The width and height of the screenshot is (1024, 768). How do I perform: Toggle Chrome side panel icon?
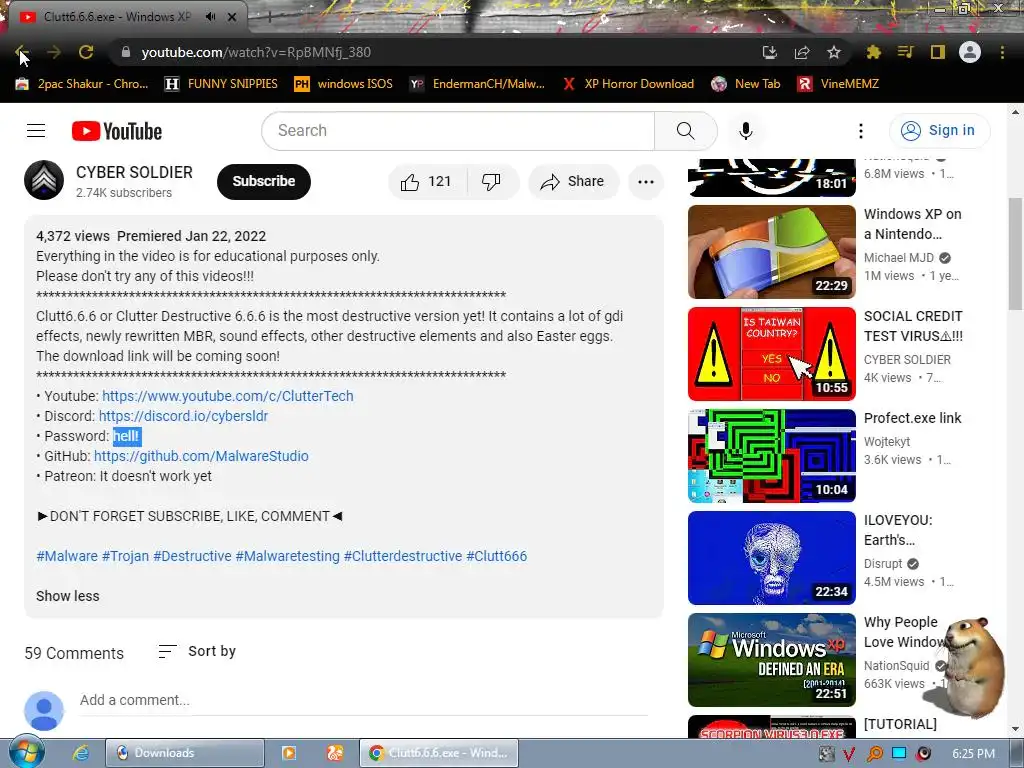click(x=938, y=52)
